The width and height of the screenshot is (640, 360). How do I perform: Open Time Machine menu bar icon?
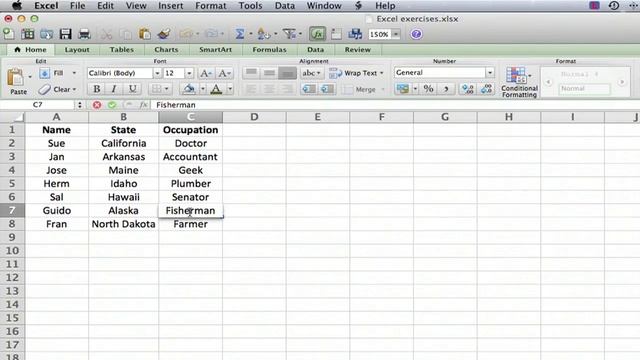pyautogui.click(x=613, y=5)
